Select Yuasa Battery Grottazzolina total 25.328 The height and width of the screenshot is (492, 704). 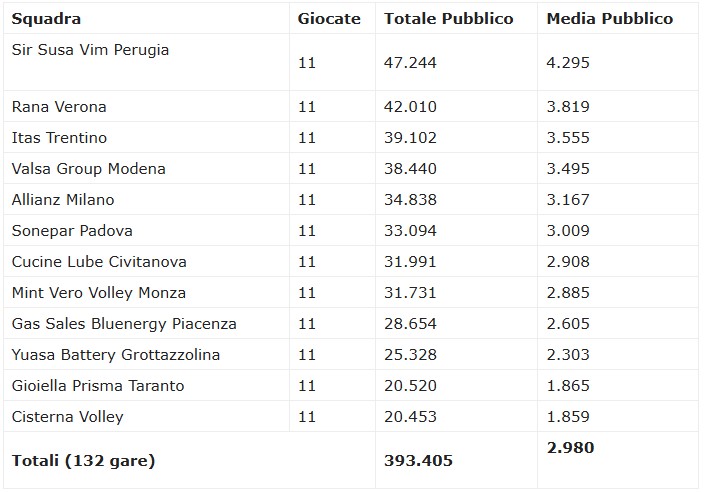[410, 355]
